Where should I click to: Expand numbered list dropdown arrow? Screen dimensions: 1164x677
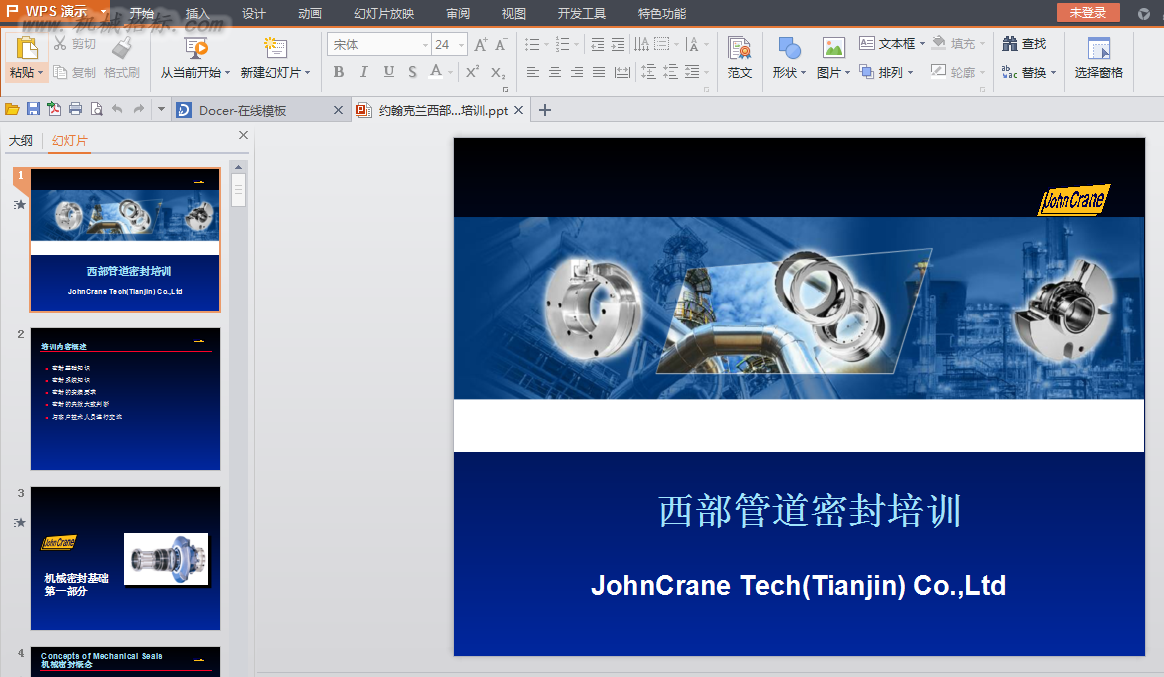tap(577, 45)
